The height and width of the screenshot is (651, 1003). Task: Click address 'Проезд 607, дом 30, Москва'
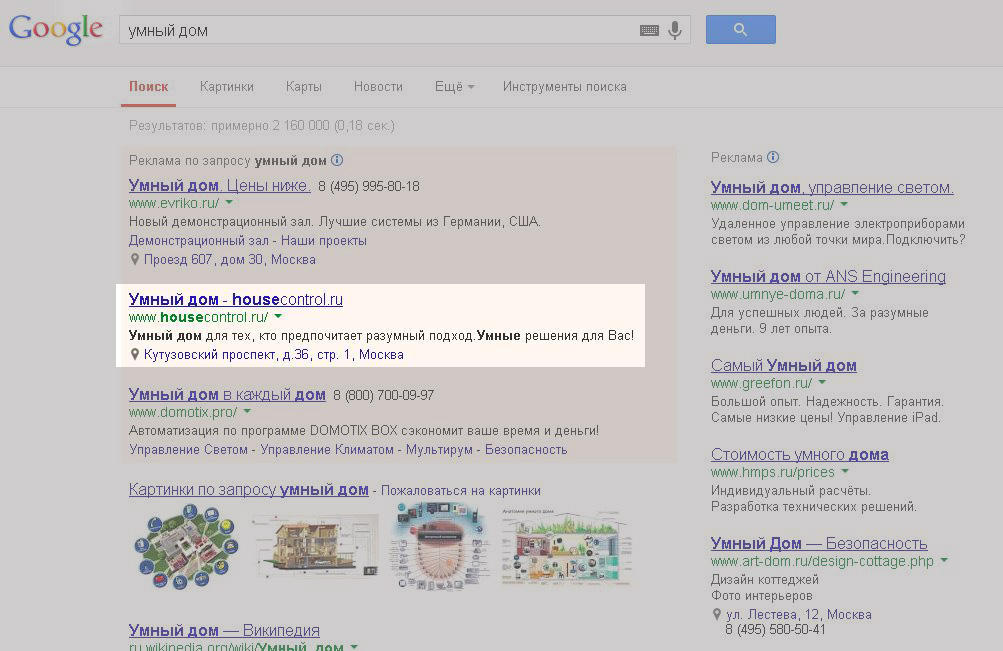230,259
